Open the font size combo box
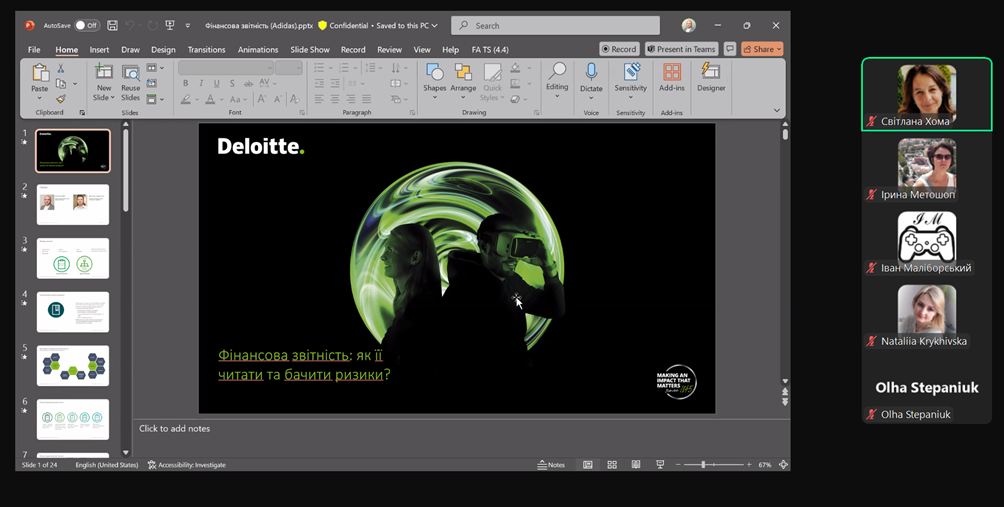1004x507 pixels. tap(289, 68)
